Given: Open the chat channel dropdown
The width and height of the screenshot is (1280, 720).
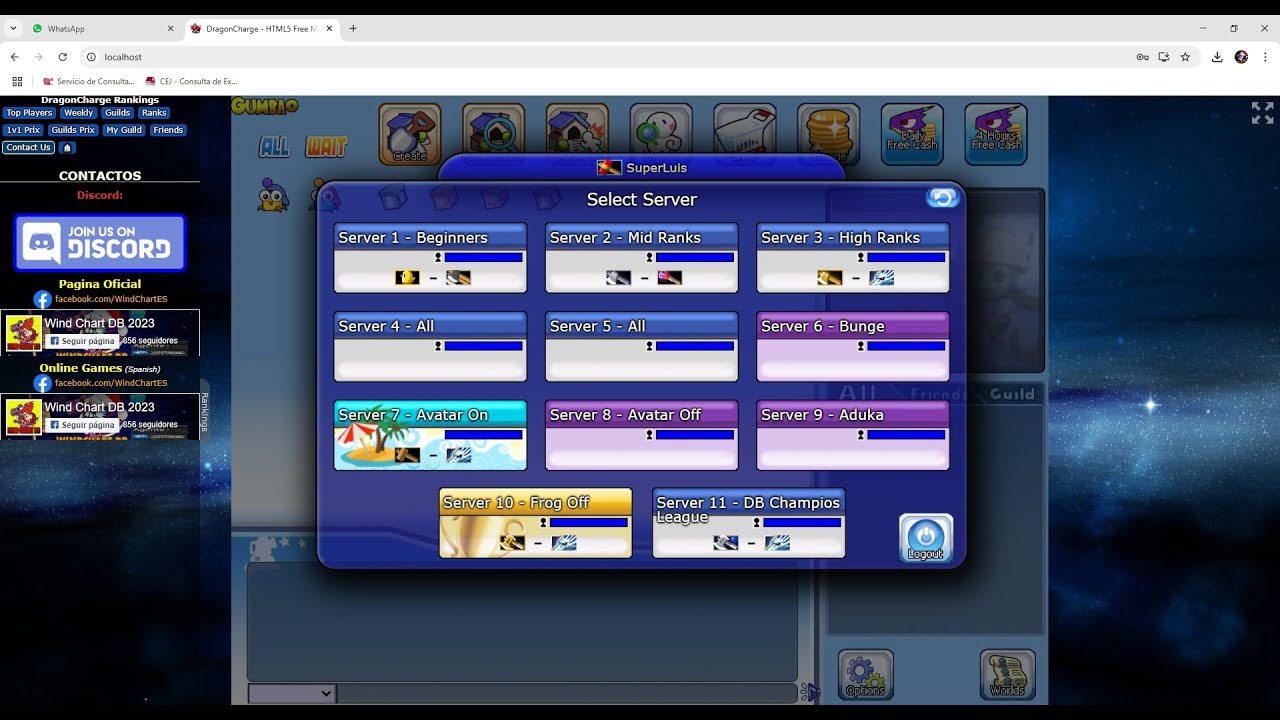Looking at the screenshot, I should pyautogui.click(x=292, y=693).
